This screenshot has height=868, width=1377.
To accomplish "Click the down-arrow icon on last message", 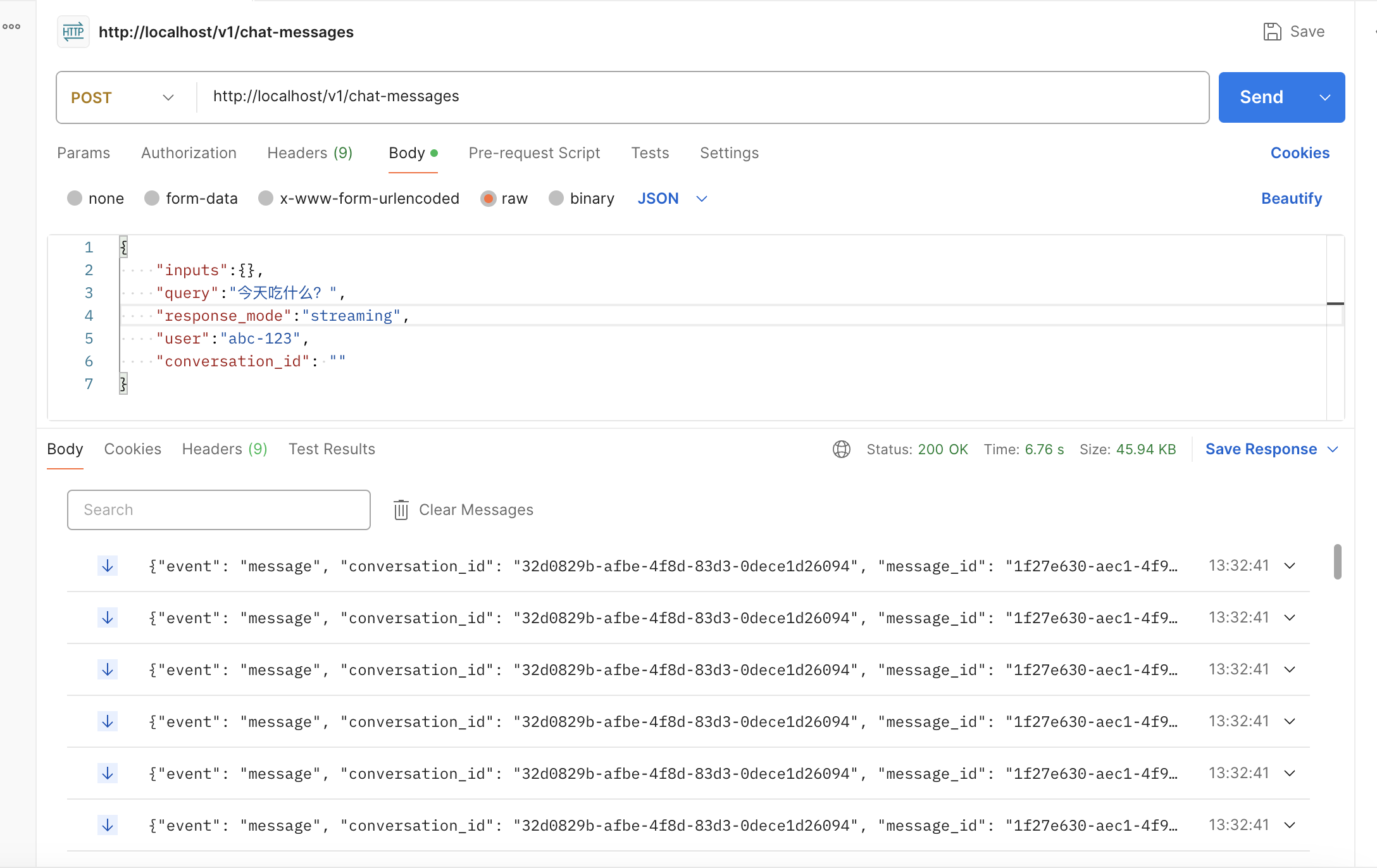I will point(108,825).
